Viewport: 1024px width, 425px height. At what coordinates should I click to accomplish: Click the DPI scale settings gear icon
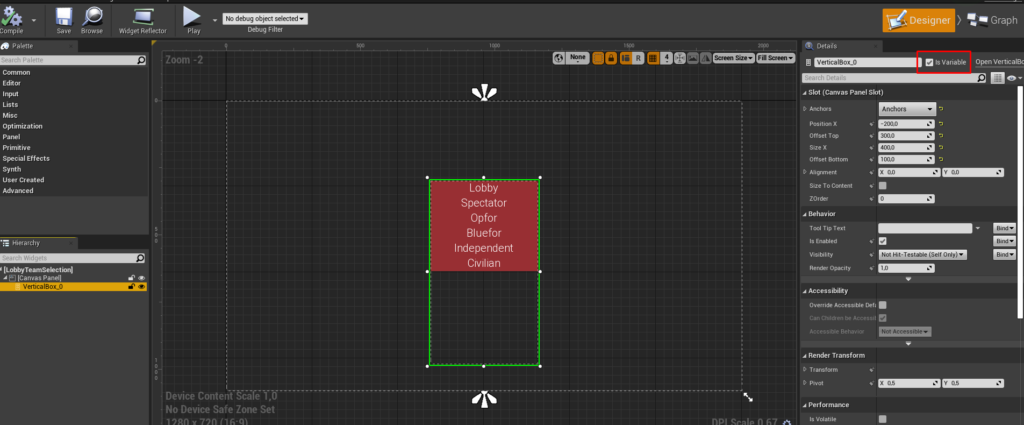coord(787,422)
